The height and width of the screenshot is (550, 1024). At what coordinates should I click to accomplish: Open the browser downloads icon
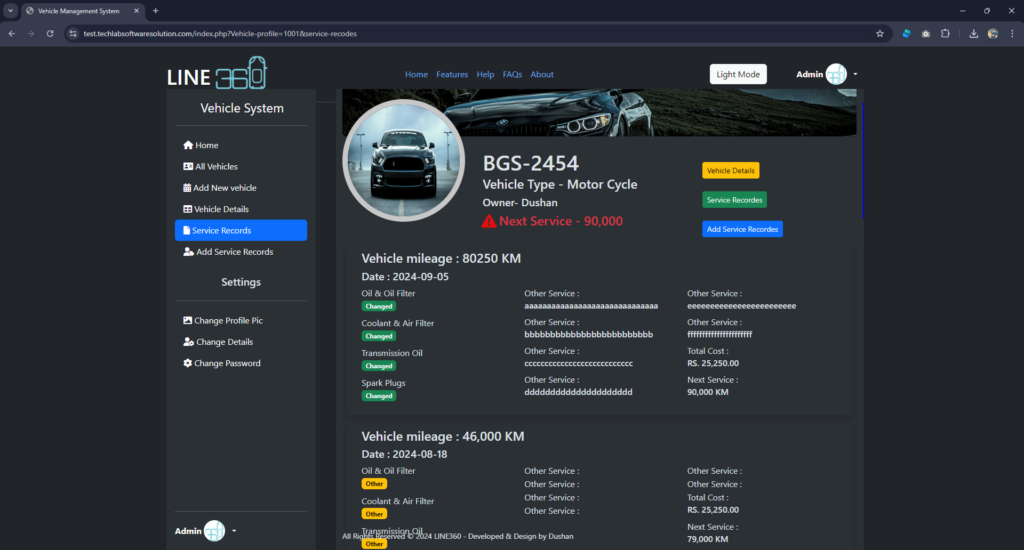(973, 33)
